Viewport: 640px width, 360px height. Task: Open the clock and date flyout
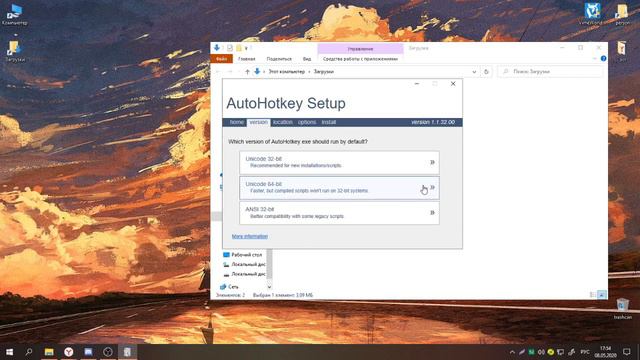click(605, 352)
